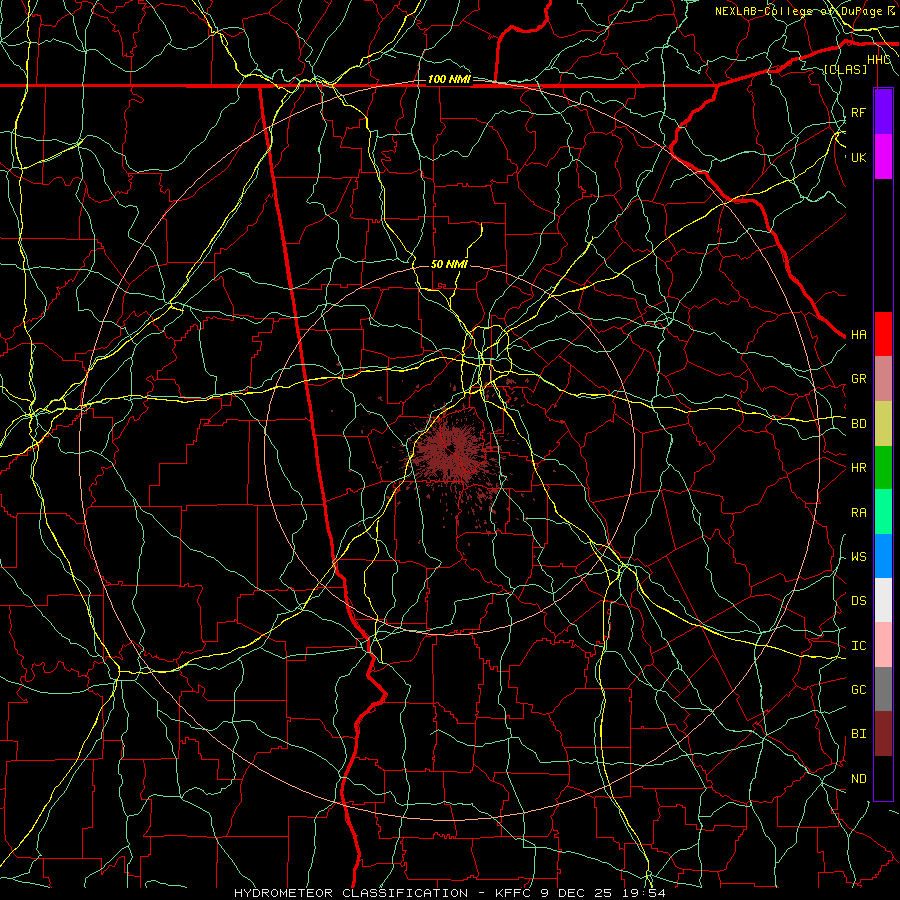Click the GR legend label
The height and width of the screenshot is (900, 900).
pyautogui.click(x=858, y=379)
